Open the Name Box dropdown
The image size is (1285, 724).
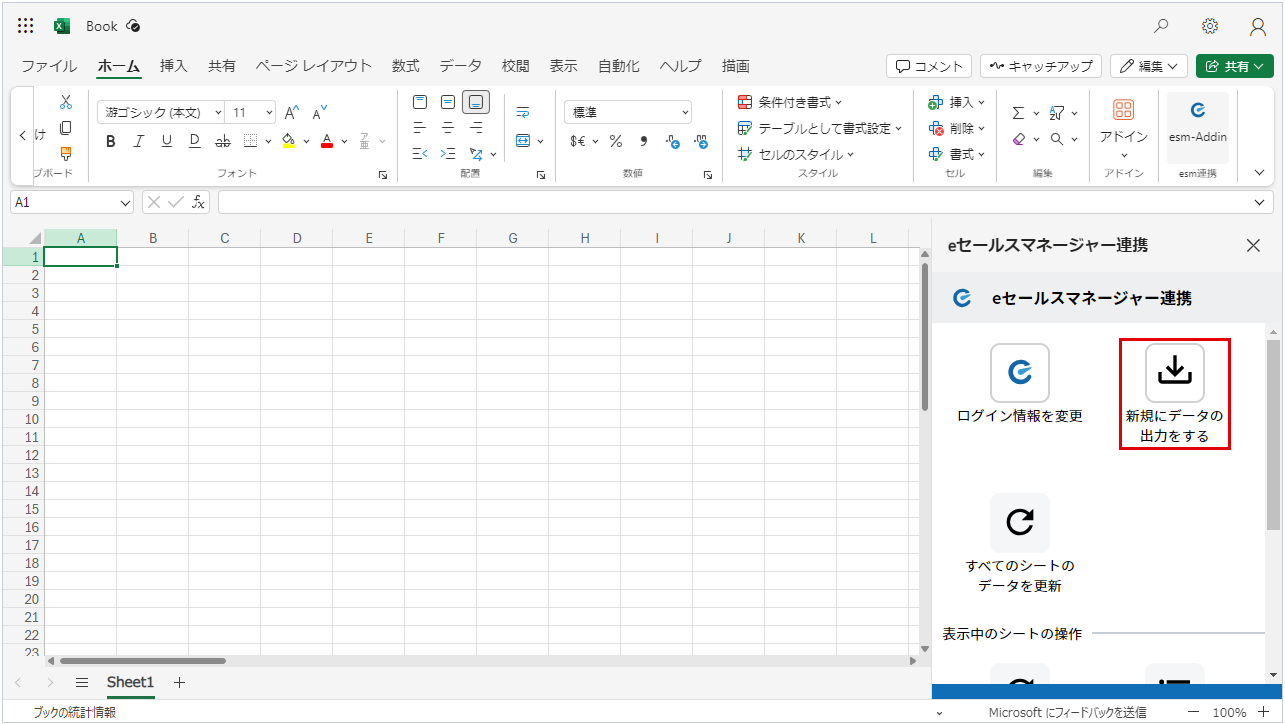click(x=125, y=202)
